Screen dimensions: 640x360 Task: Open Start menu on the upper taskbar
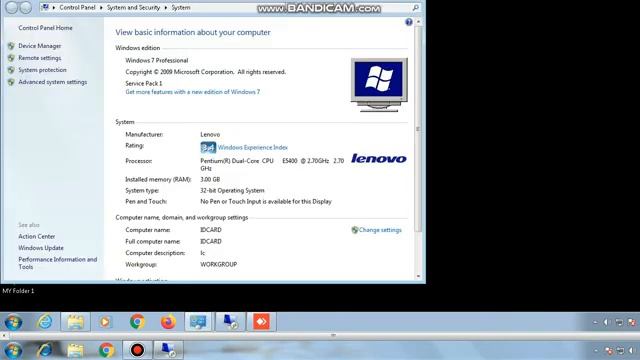[x=13, y=322]
